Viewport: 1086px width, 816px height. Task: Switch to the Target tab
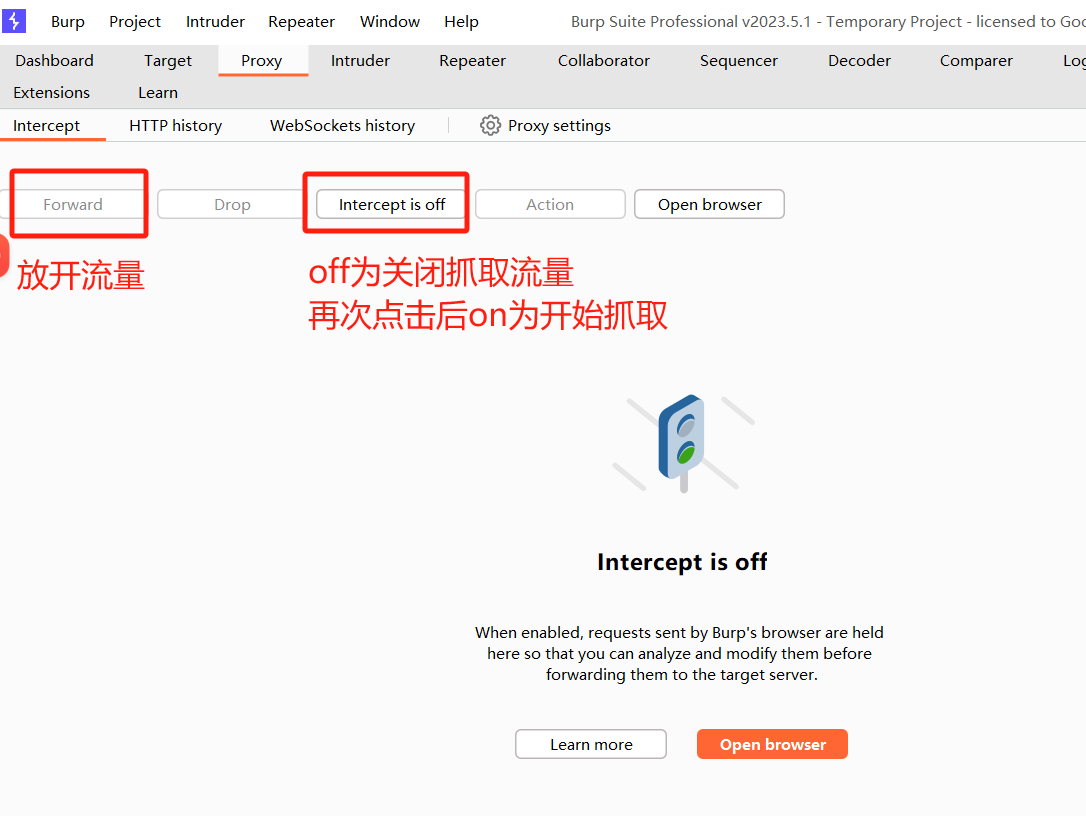coord(168,61)
